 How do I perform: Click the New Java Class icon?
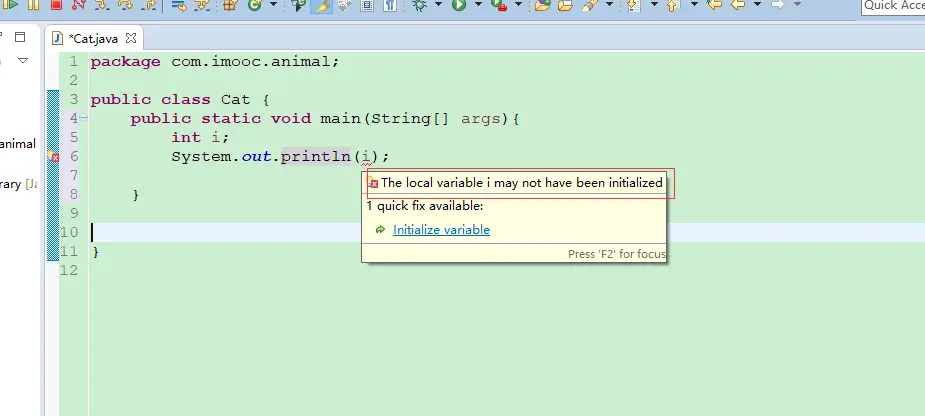[254, 5]
